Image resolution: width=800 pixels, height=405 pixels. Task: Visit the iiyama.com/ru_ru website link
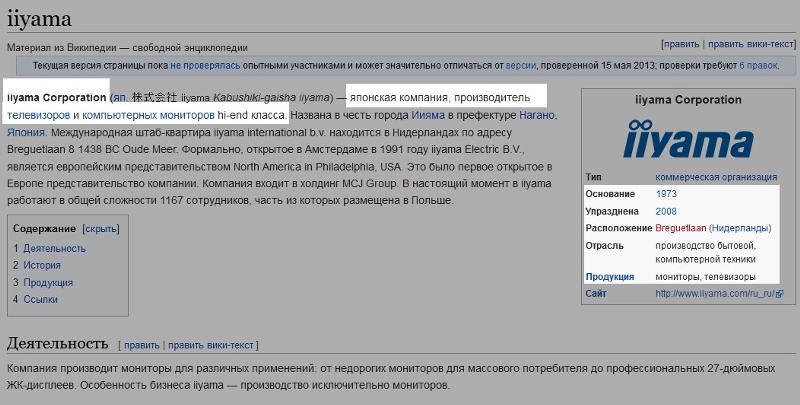(x=715, y=294)
